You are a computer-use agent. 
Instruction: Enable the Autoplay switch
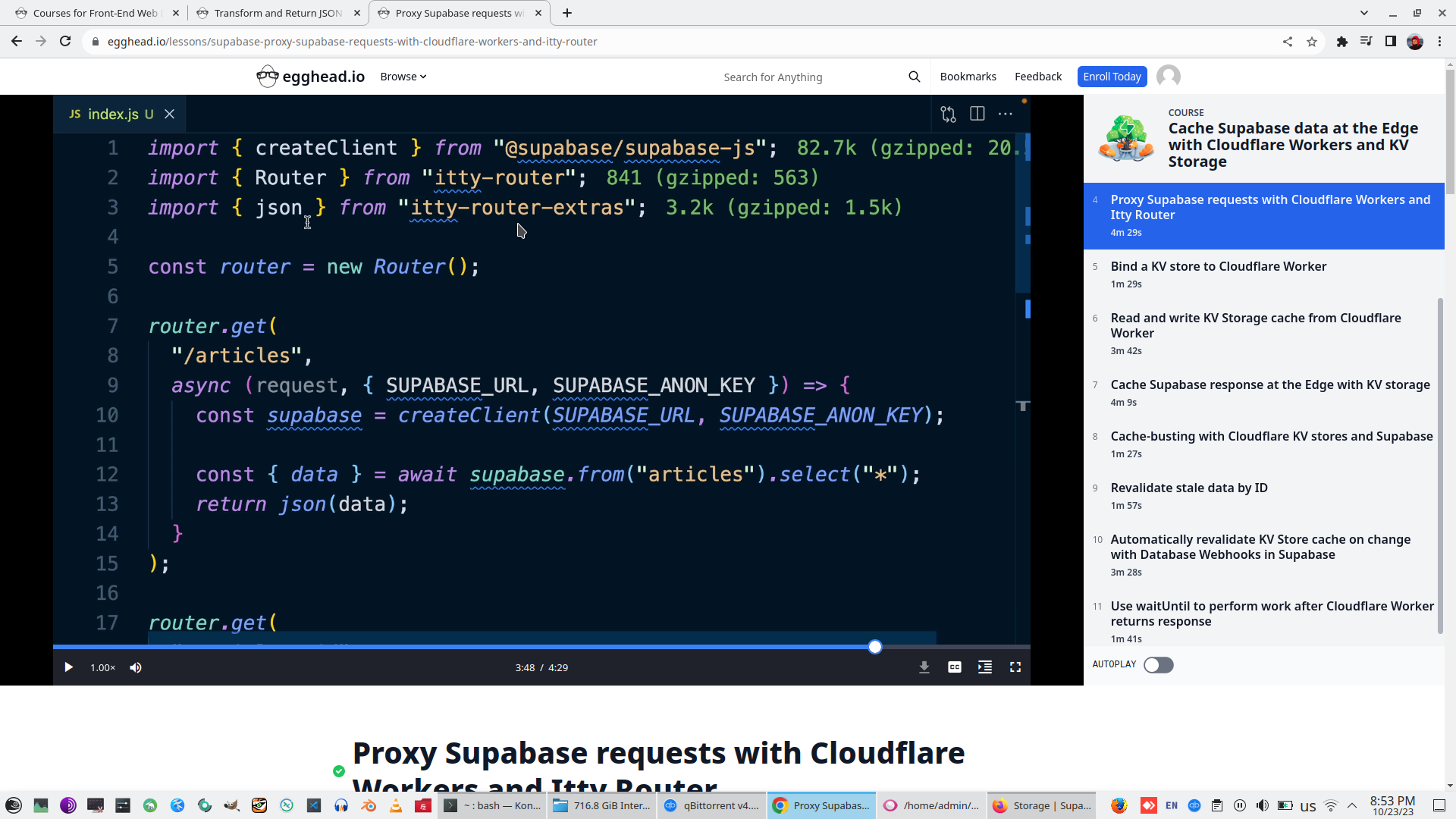coord(1158,665)
